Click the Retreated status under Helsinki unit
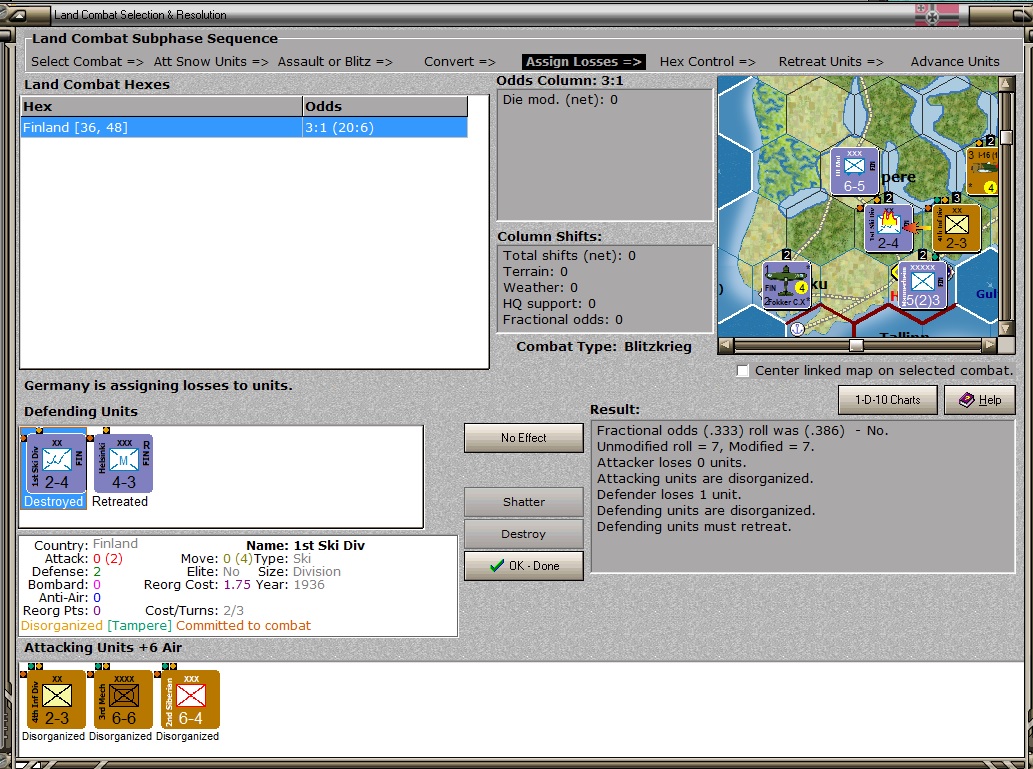The image size is (1033, 769). (120, 501)
